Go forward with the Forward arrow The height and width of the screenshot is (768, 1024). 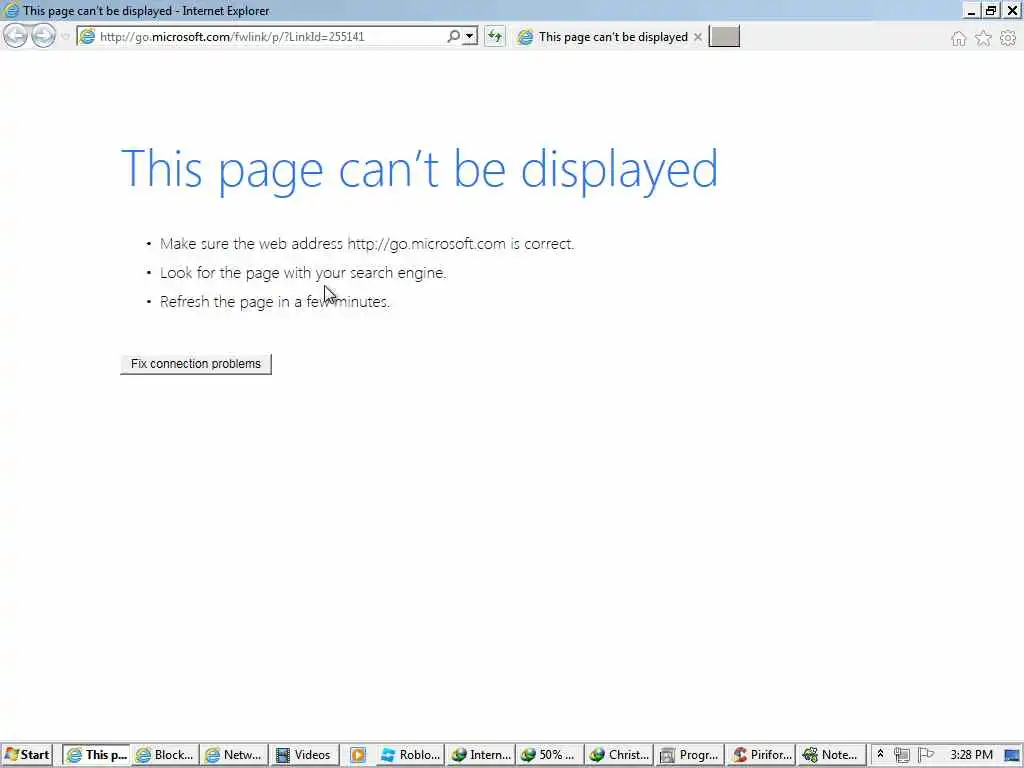click(x=44, y=36)
